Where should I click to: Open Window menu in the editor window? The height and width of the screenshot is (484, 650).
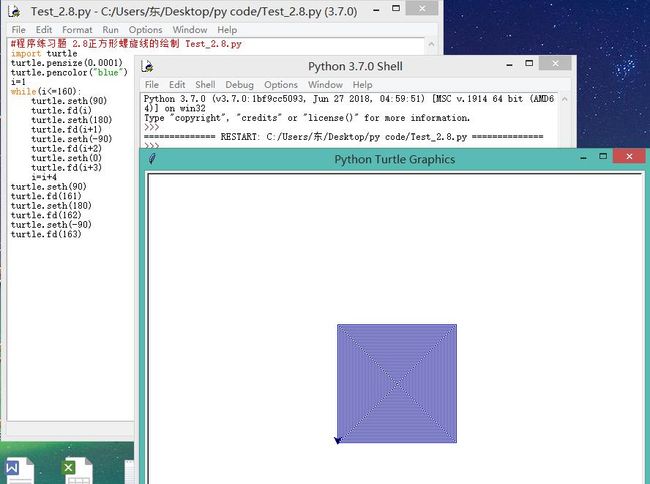point(190,30)
